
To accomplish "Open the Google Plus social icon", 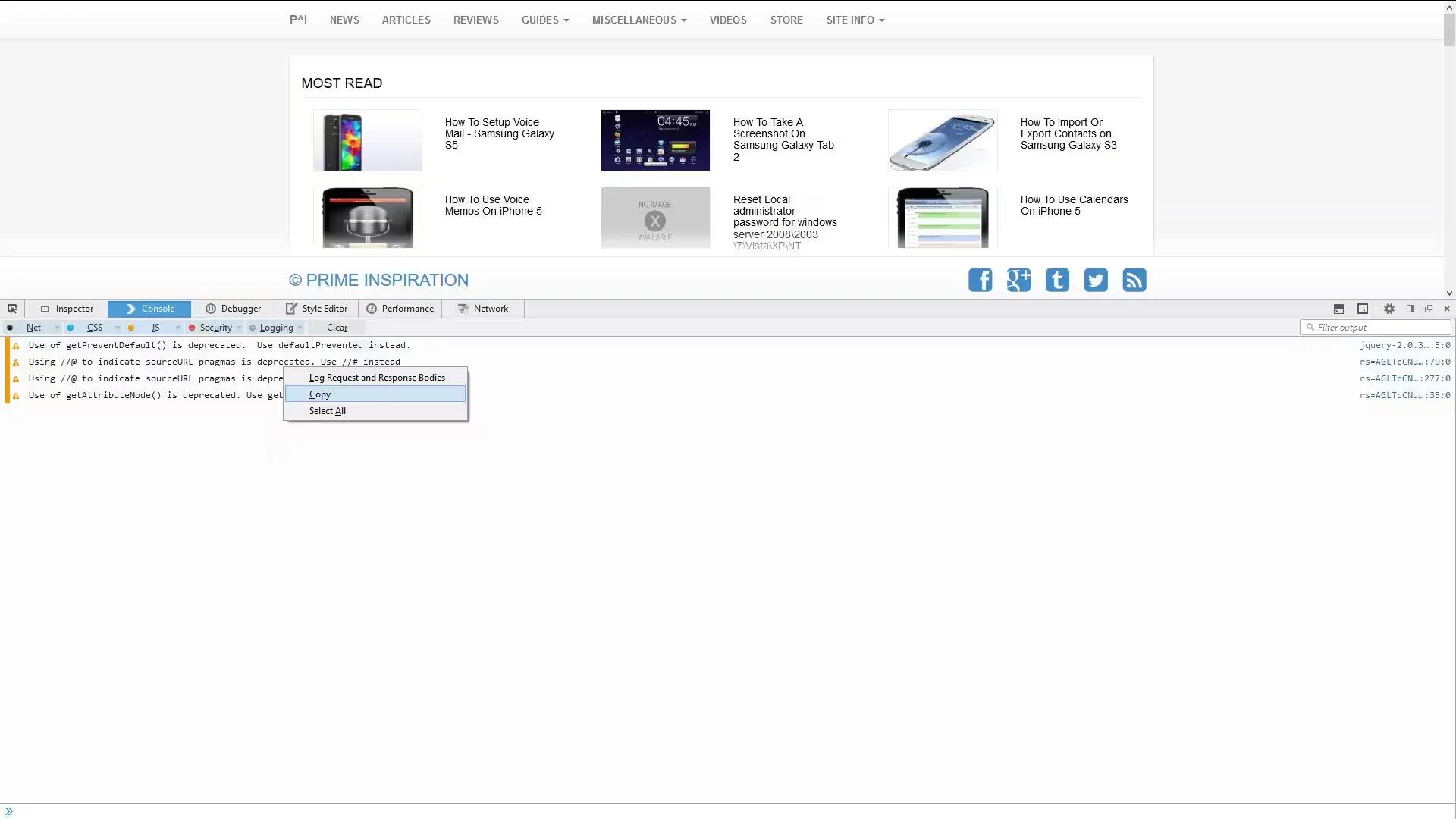I will [x=1018, y=280].
